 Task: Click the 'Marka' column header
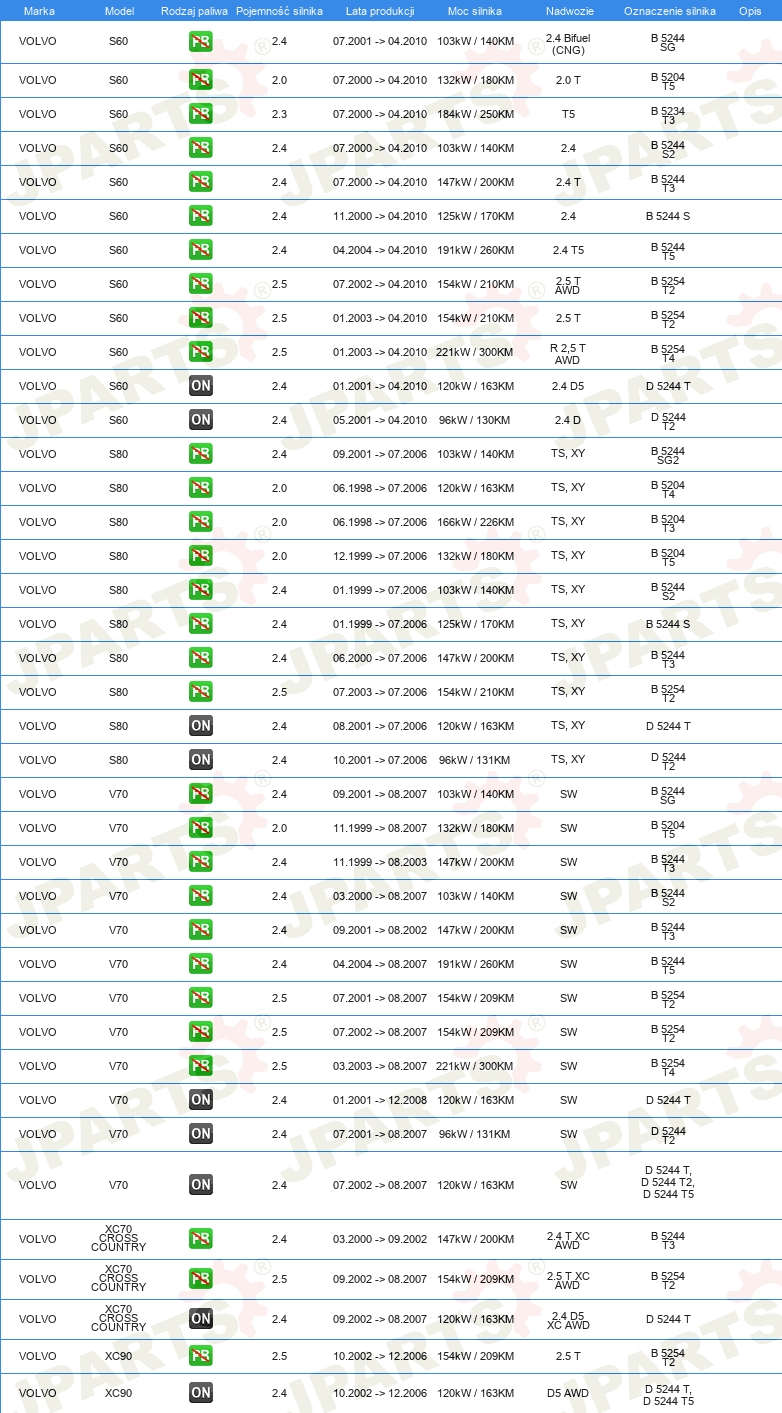point(39,10)
